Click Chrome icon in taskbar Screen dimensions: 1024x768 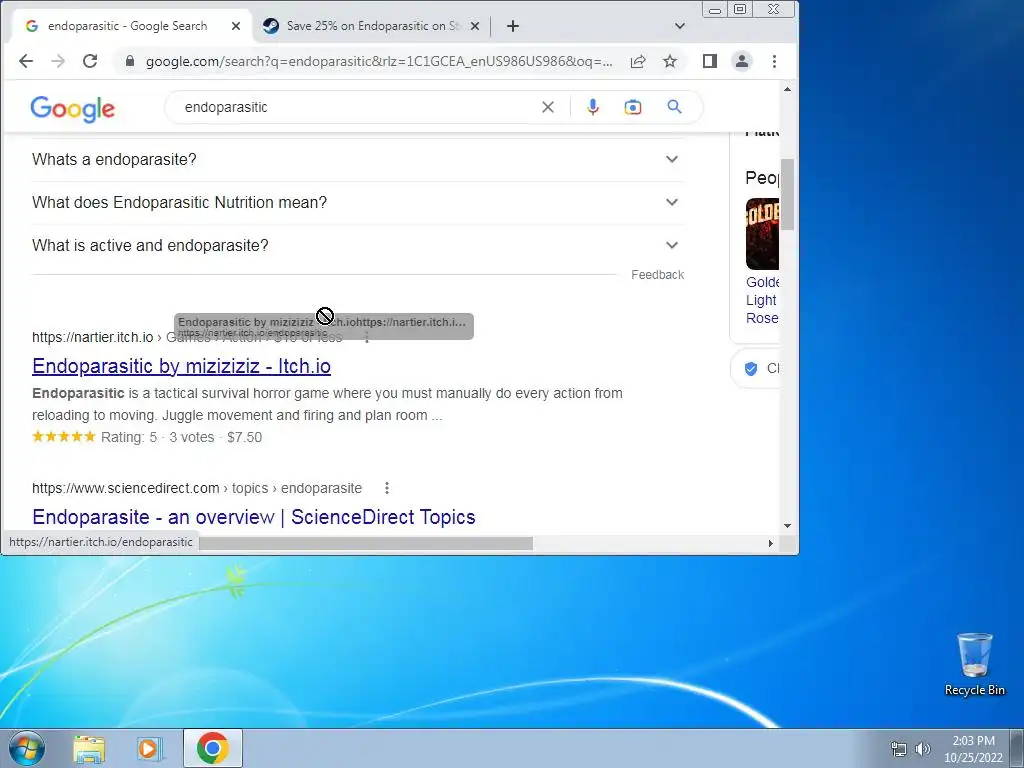pos(212,748)
